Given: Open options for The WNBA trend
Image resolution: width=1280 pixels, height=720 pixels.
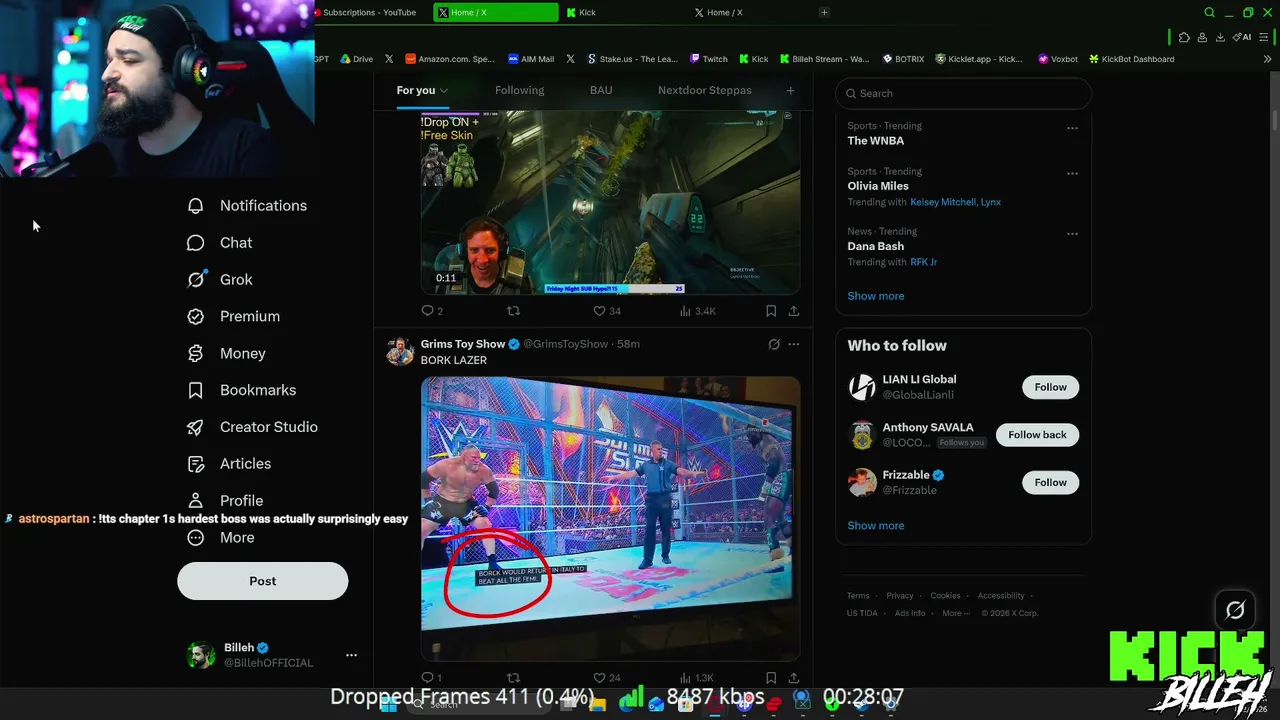Looking at the screenshot, I should coord(1072,128).
